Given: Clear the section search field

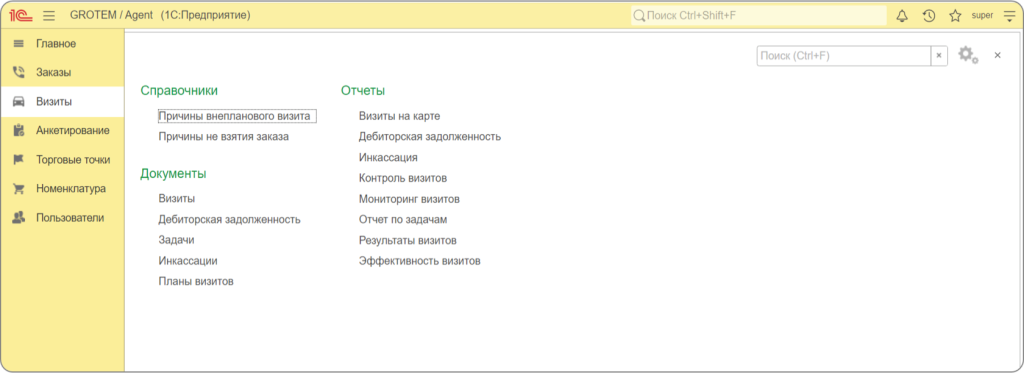Looking at the screenshot, I should 939,56.
